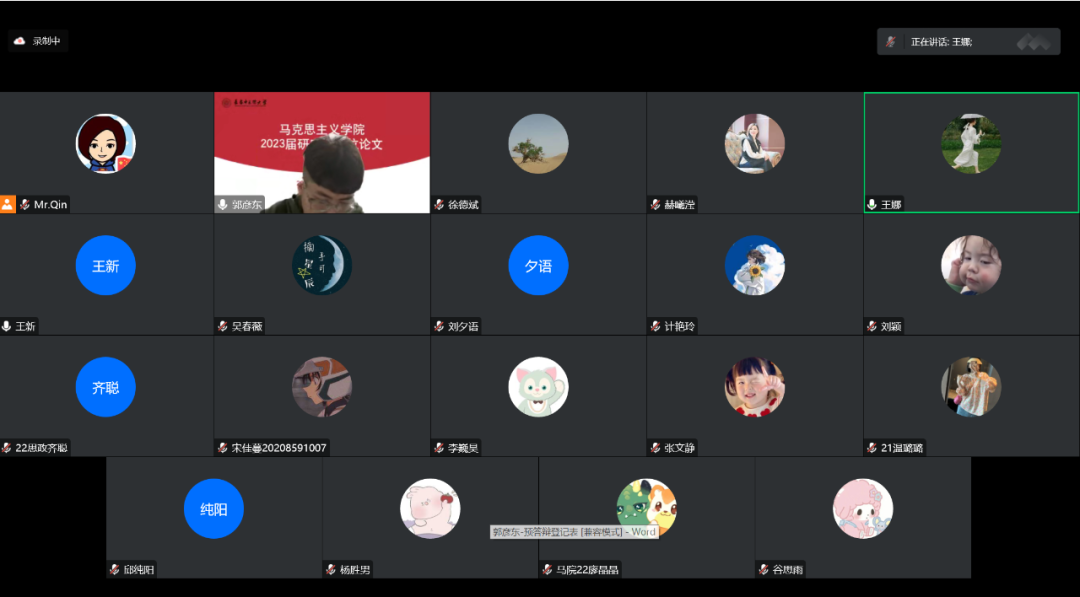This screenshot has width=1080, height=597.
Task: Select 21温璐璐's photo avatar
Action: tap(971, 387)
